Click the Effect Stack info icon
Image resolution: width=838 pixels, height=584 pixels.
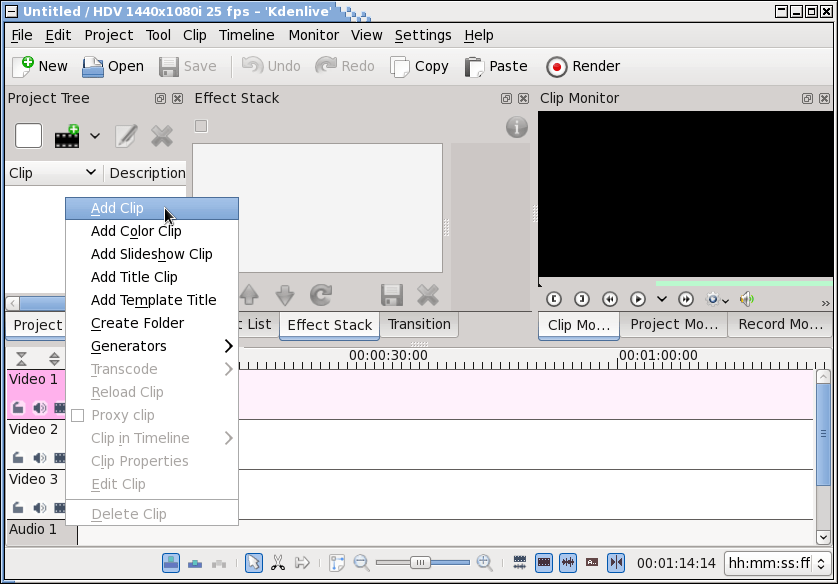pyautogui.click(x=516, y=127)
